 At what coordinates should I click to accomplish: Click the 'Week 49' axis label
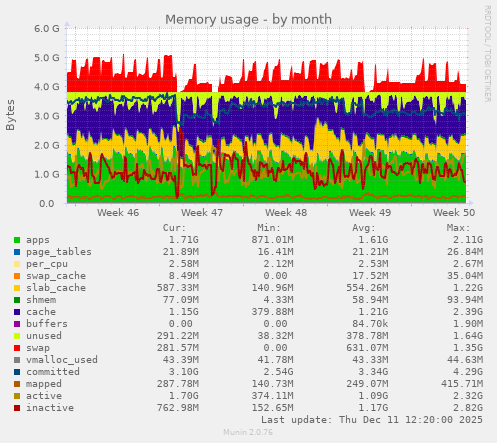(370, 213)
